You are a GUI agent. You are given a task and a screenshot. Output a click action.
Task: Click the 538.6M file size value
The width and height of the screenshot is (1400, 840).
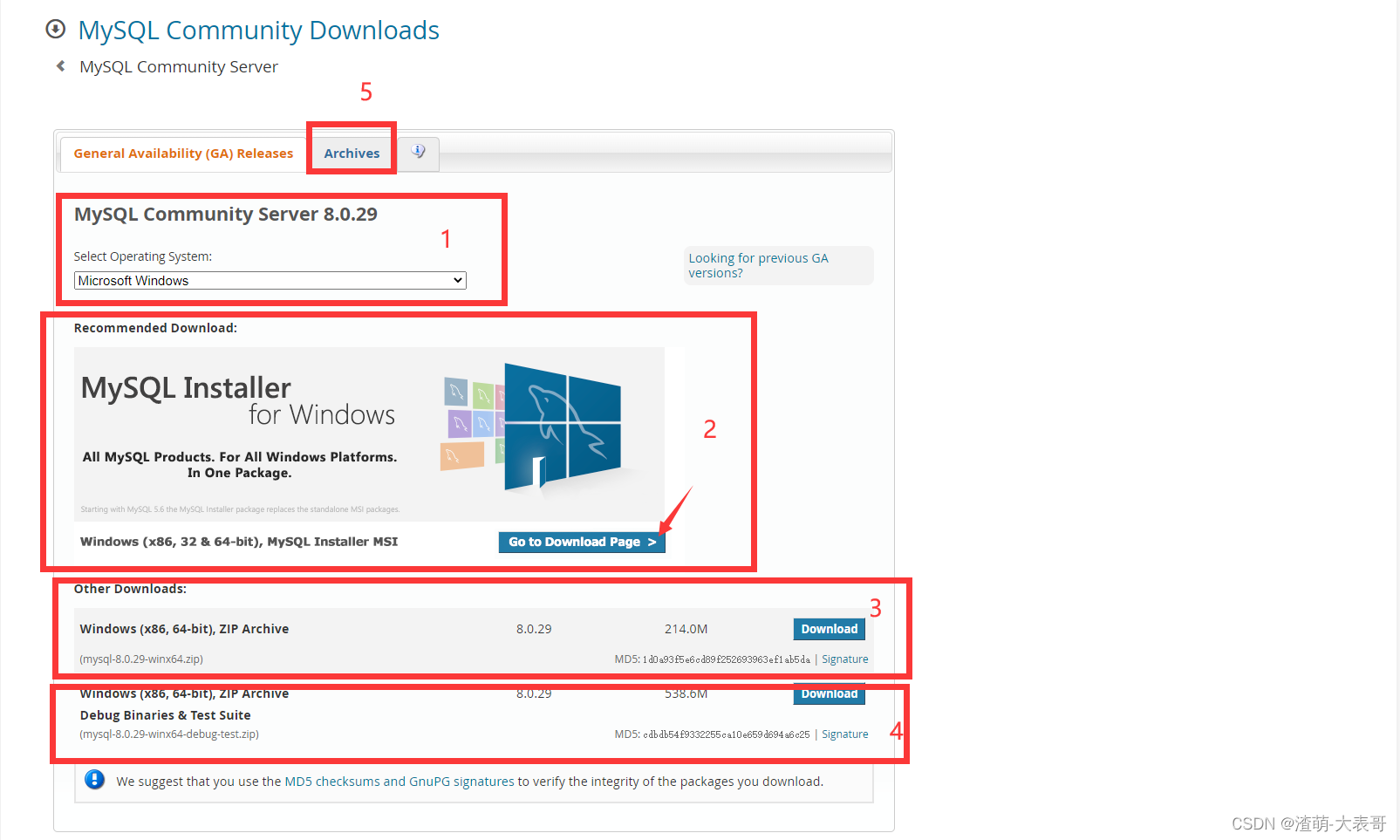pos(686,693)
